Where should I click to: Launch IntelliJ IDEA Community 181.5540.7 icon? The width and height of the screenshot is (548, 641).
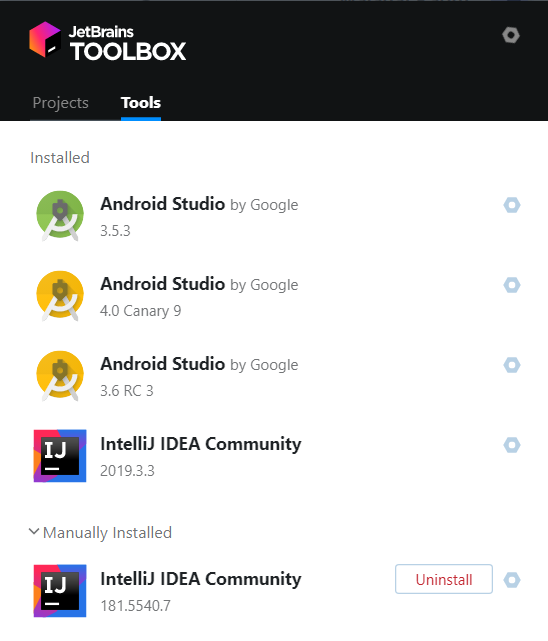pos(60,591)
